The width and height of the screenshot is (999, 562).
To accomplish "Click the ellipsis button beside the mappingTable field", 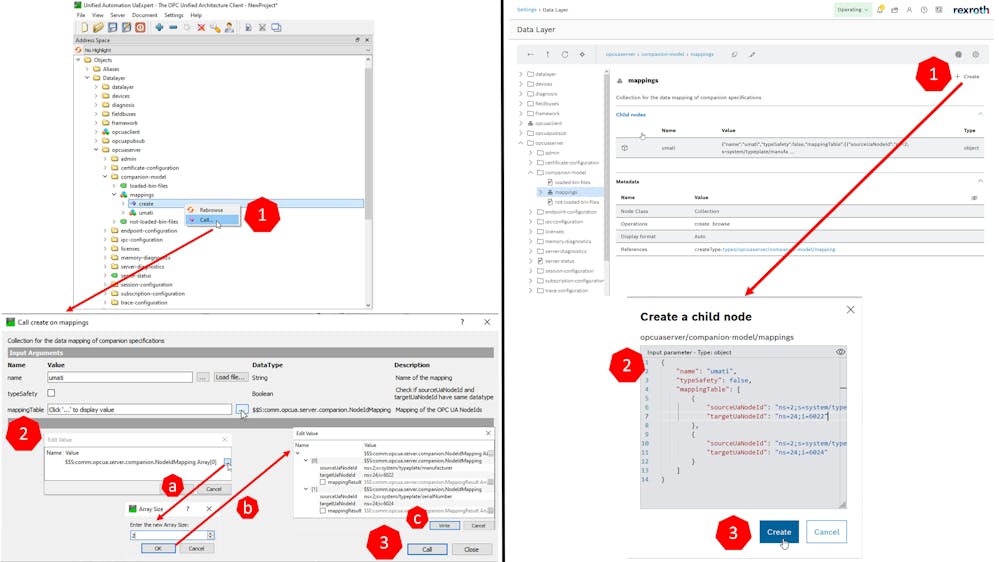I will pyautogui.click(x=241, y=409).
